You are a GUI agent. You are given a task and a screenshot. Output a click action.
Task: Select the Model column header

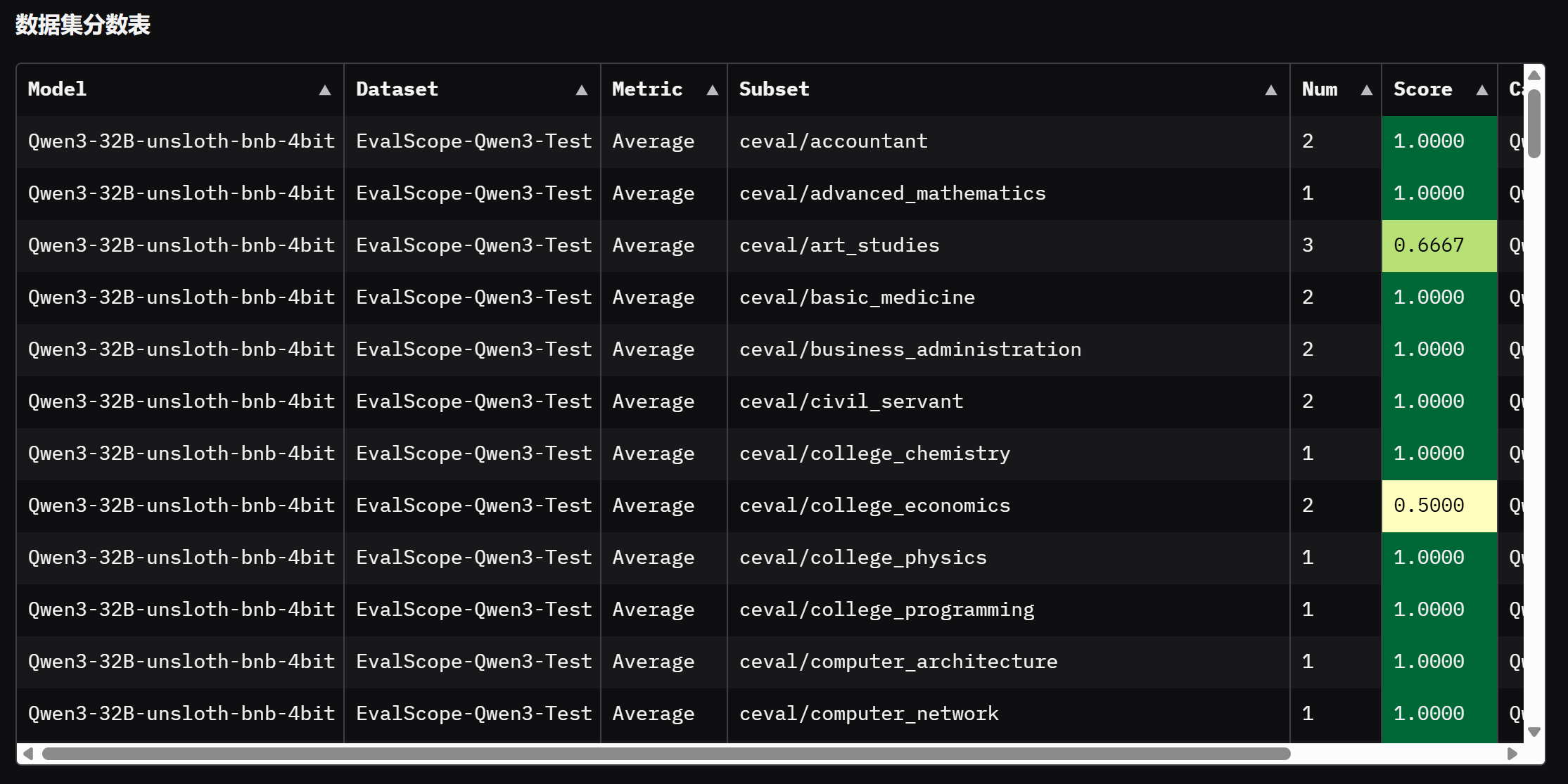(x=180, y=89)
